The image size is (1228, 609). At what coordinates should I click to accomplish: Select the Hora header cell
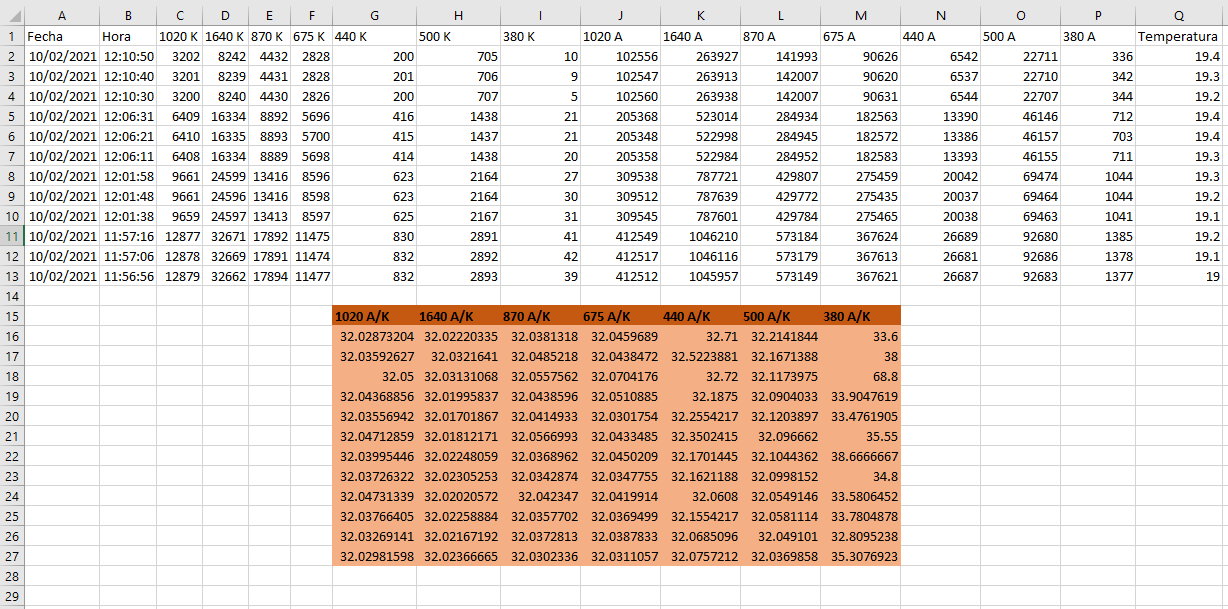click(127, 36)
